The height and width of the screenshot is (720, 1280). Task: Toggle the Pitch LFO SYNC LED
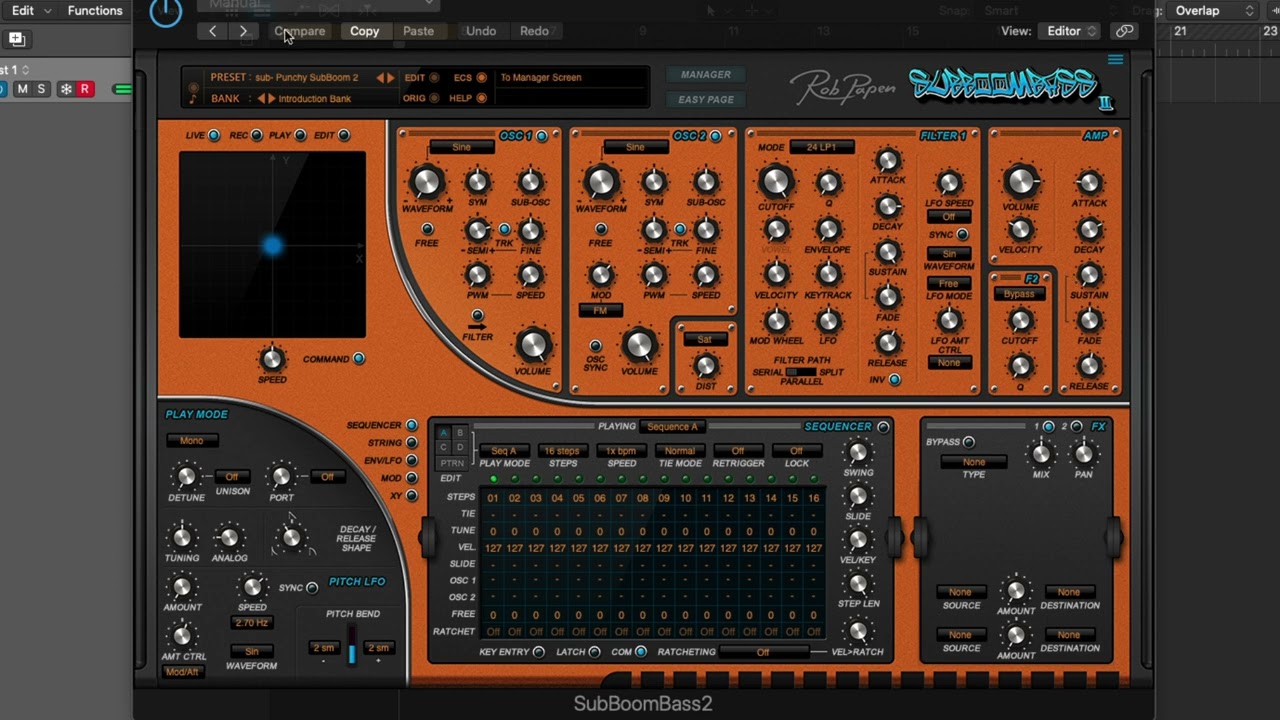point(312,588)
